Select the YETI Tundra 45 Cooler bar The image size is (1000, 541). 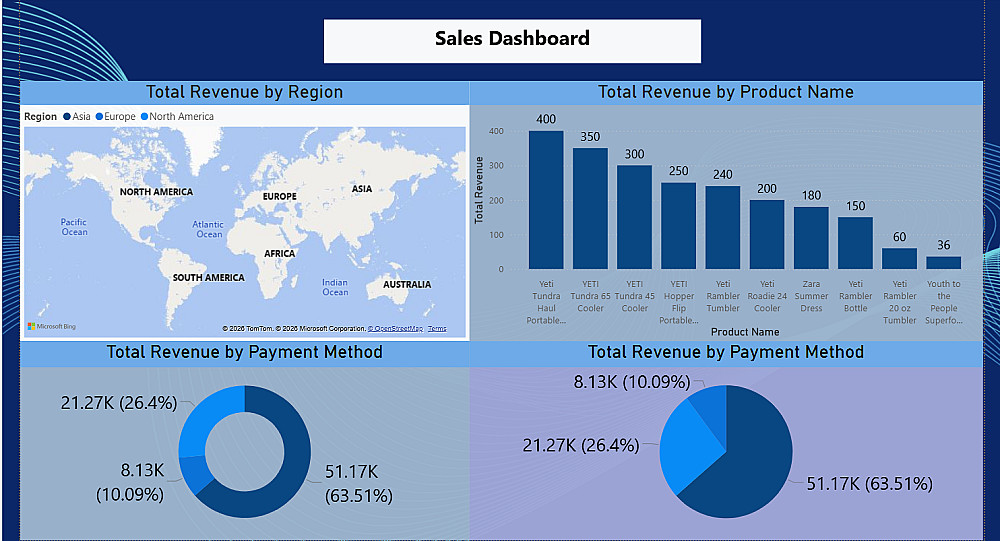coord(635,217)
